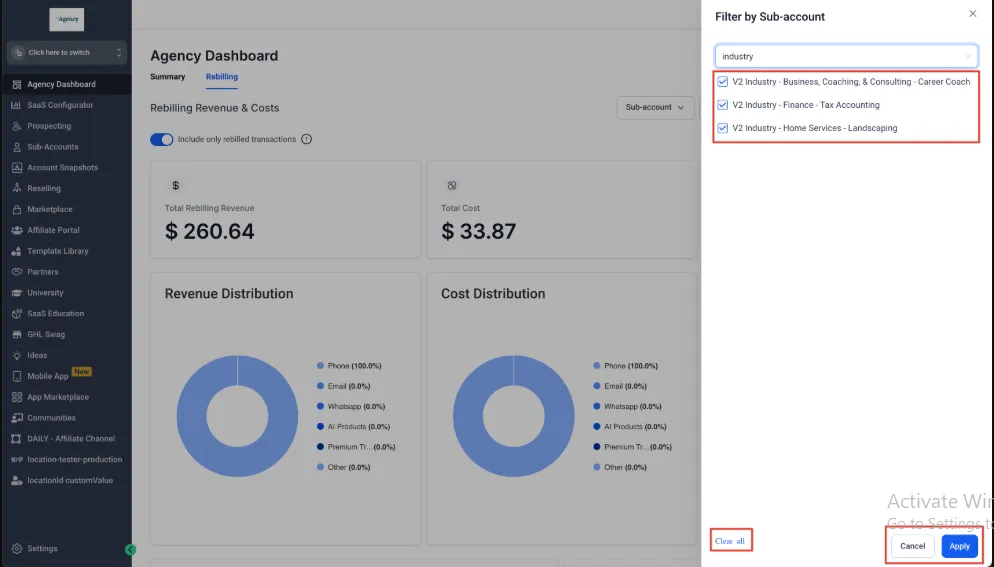Click the Total Cost card icon
Viewport: 994px width, 567px height.
tap(452, 185)
